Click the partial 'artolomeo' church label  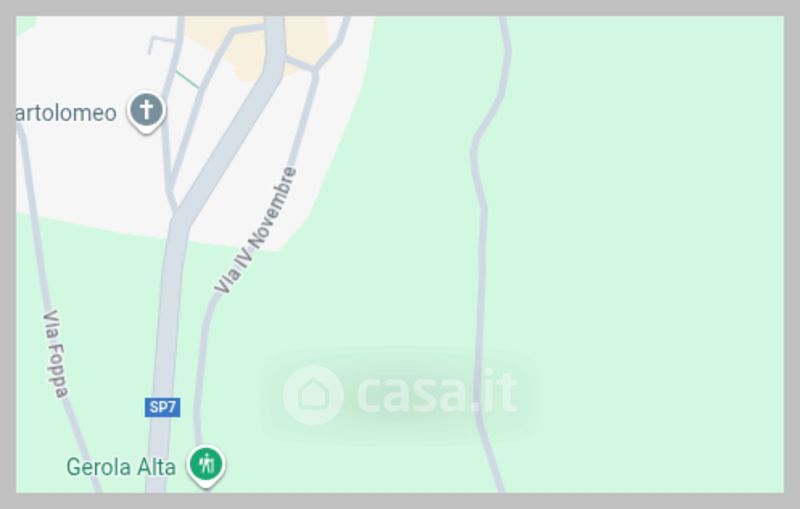point(66,113)
